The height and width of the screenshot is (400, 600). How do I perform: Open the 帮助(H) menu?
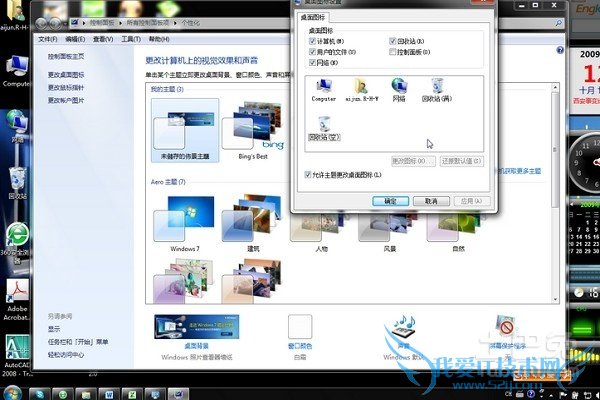tap(159, 39)
